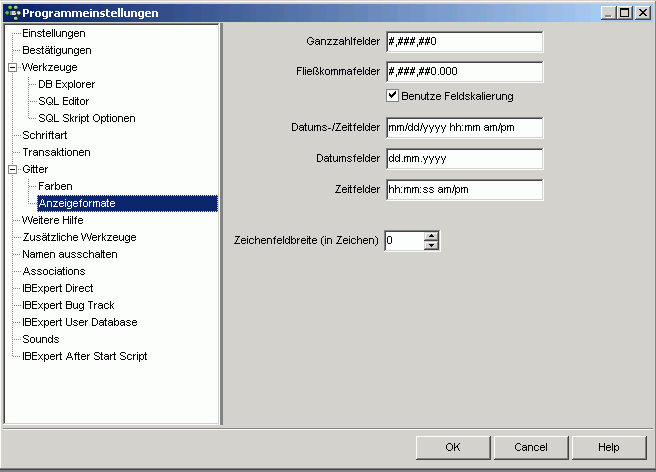
Task: Select the highlighted Anzeigeformate item
Action: 127,203
